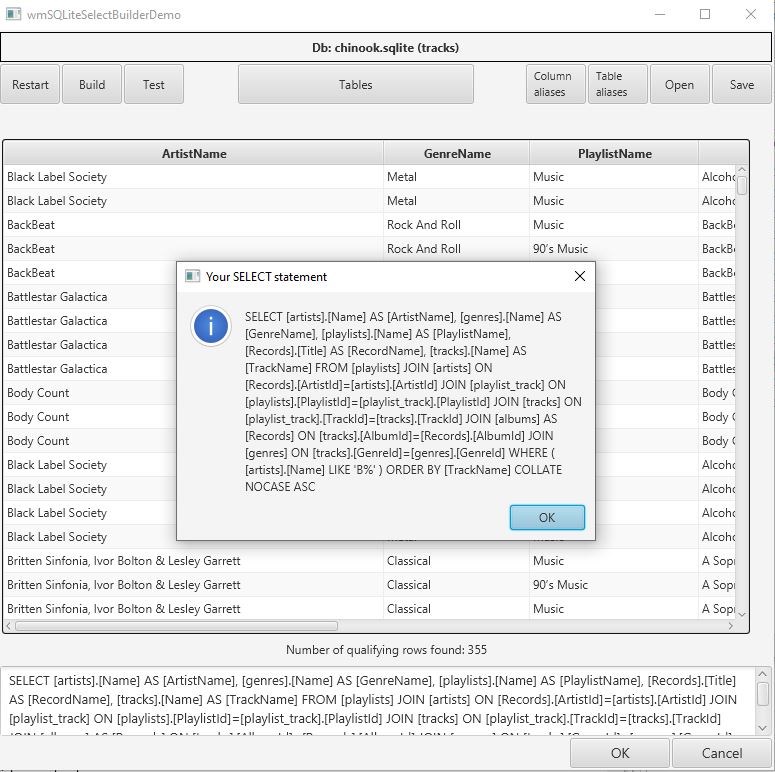The image size is (775, 772).
Task: Select the 'Rock And Roll' cell with 90's Music
Action: click(x=456, y=249)
